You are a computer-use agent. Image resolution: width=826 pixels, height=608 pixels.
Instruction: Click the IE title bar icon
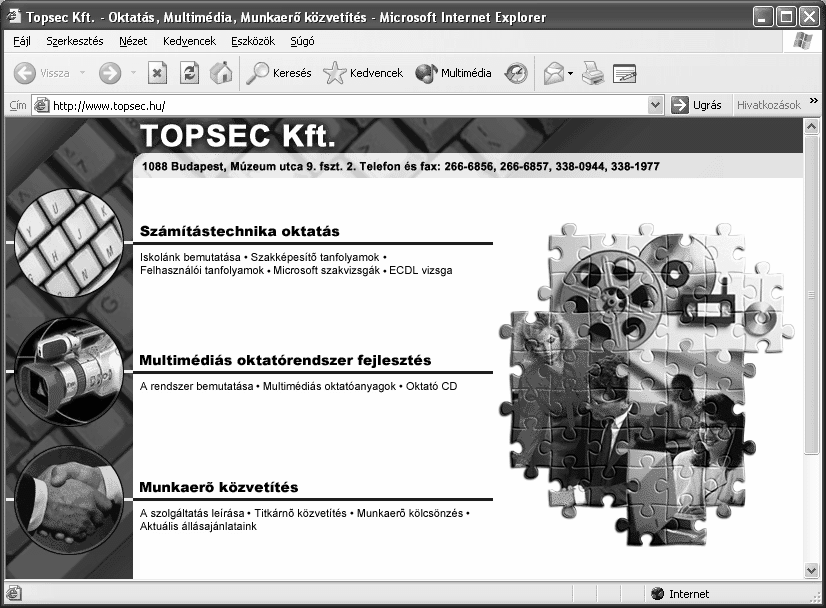(13, 16)
